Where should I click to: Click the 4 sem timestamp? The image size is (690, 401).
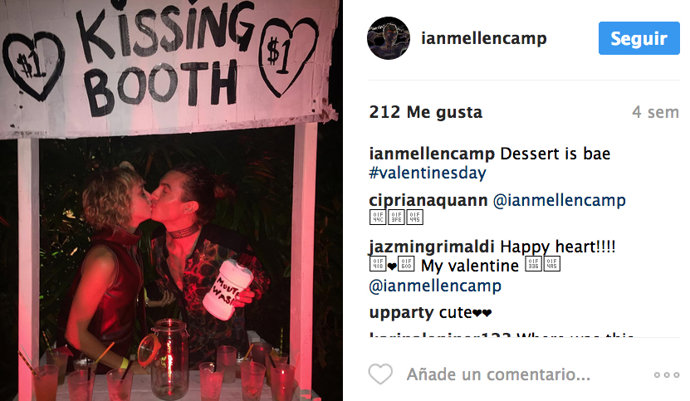656,112
